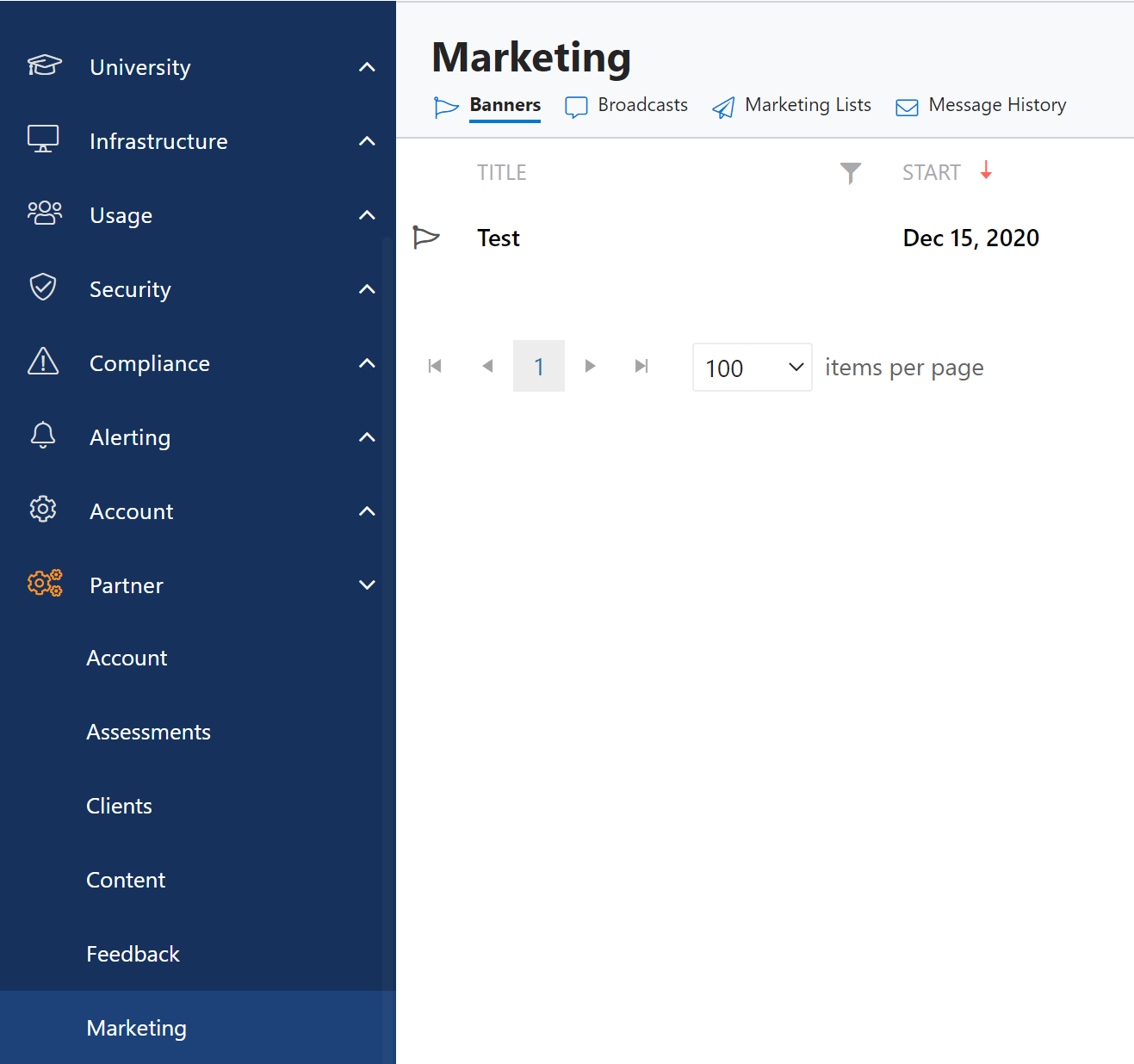Select page number 1
The image size is (1134, 1064).
click(x=539, y=366)
